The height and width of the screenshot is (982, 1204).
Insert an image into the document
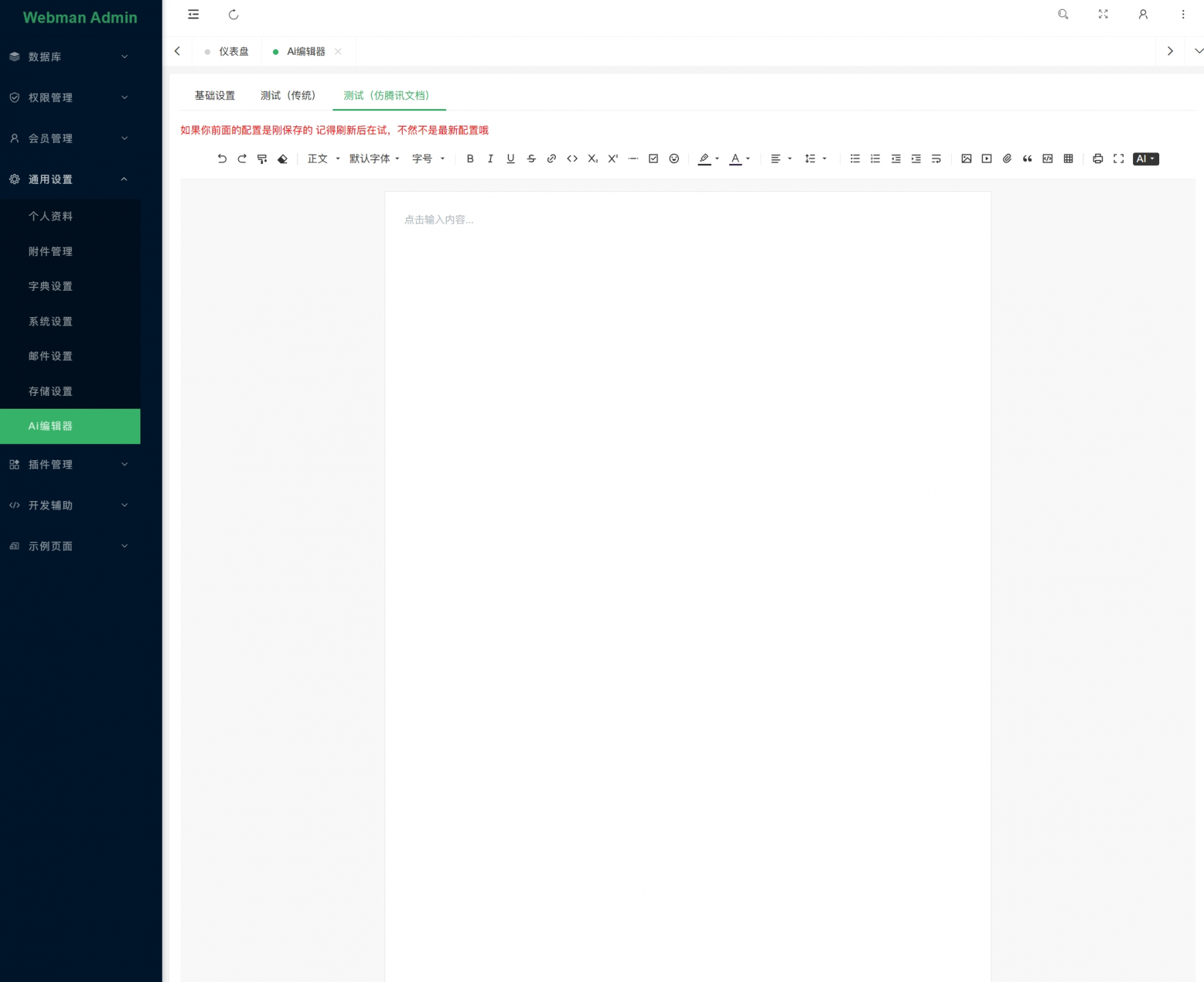point(967,159)
